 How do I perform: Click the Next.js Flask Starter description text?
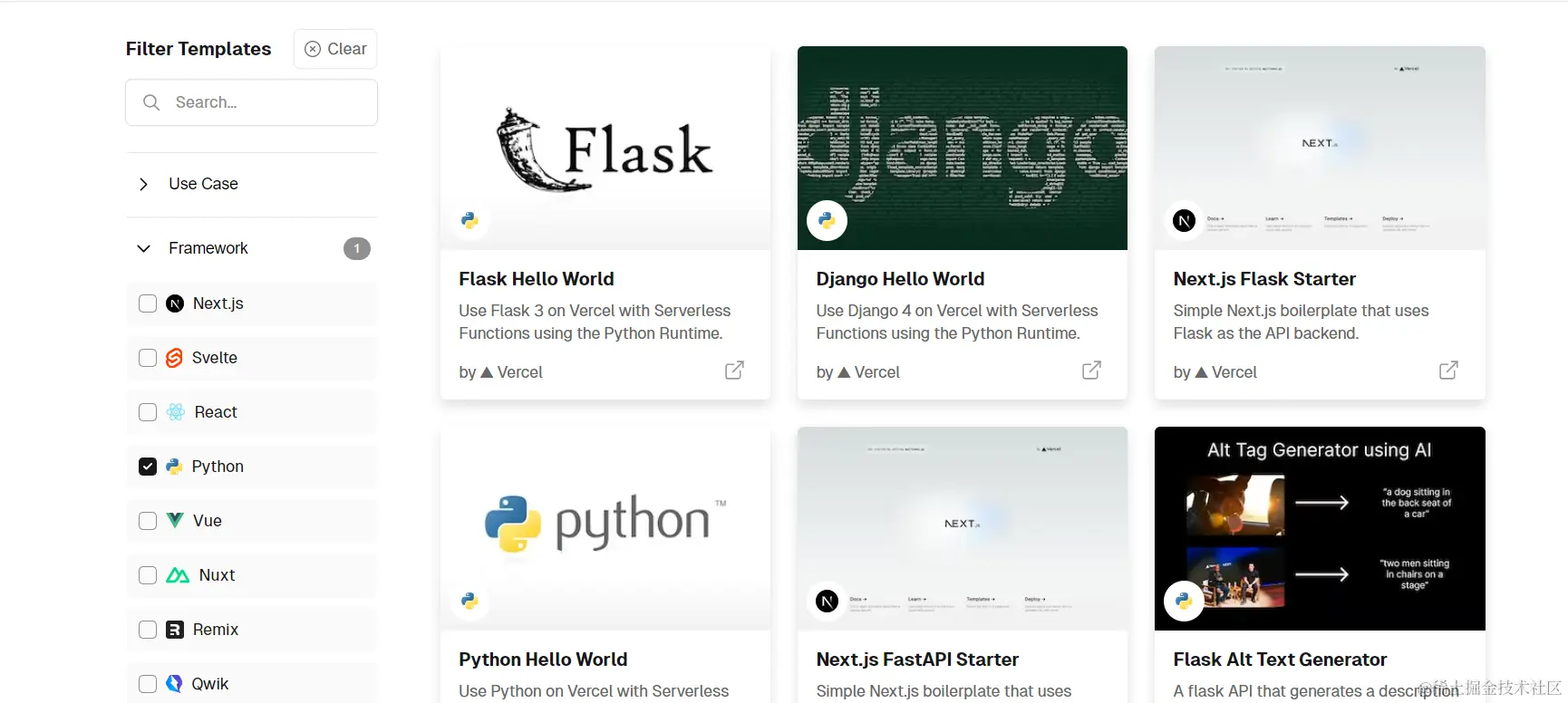(x=1301, y=322)
